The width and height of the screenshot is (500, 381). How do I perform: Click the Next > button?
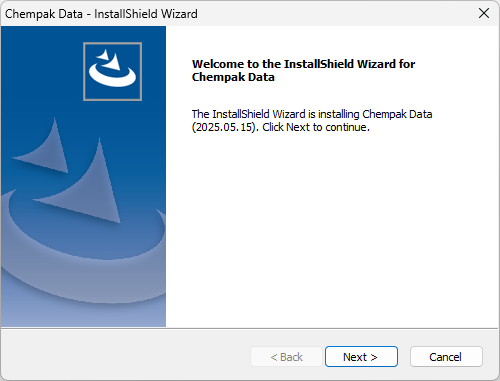[361, 357]
